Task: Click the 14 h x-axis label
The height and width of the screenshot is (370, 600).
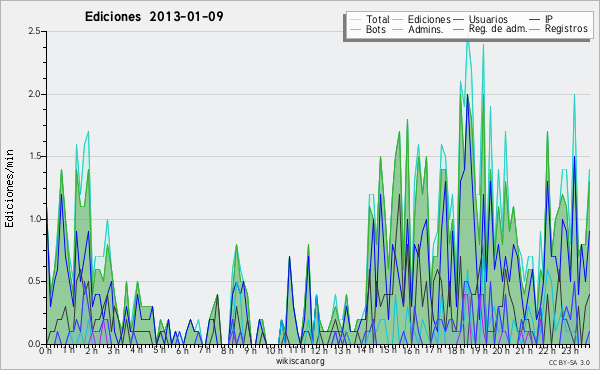Action: pos(364,350)
